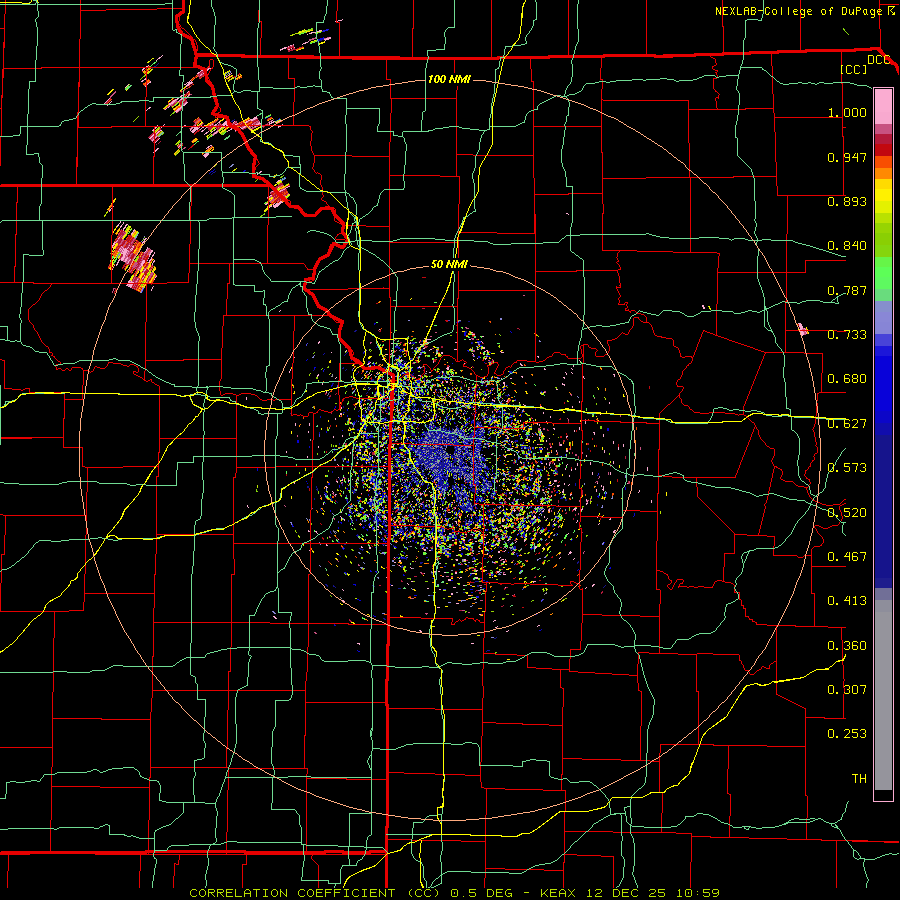Click the 0.947 legend value
Viewport: 900px width, 900px height.
click(x=847, y=157)
